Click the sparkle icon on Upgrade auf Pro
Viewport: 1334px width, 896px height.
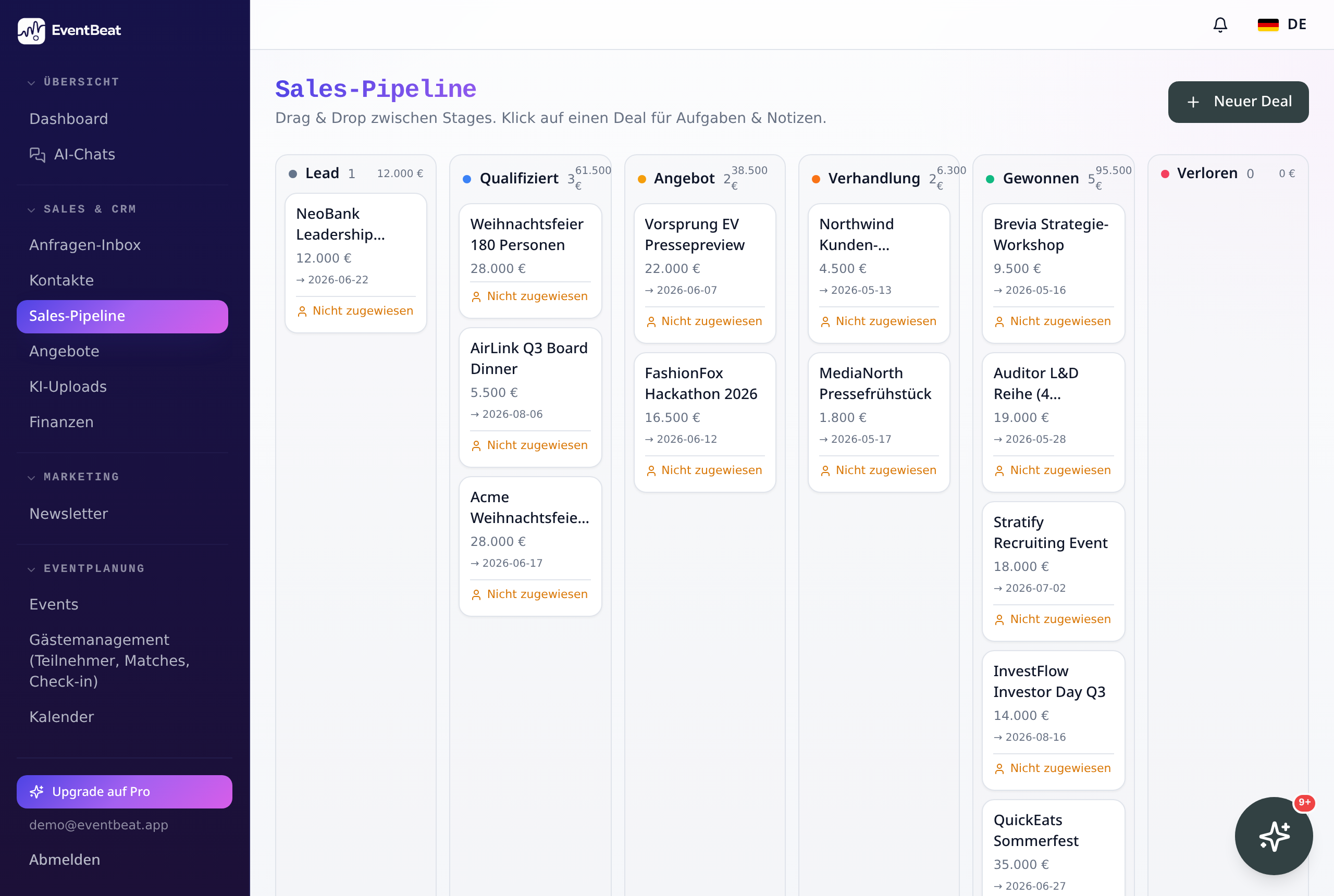click(36, 791)
